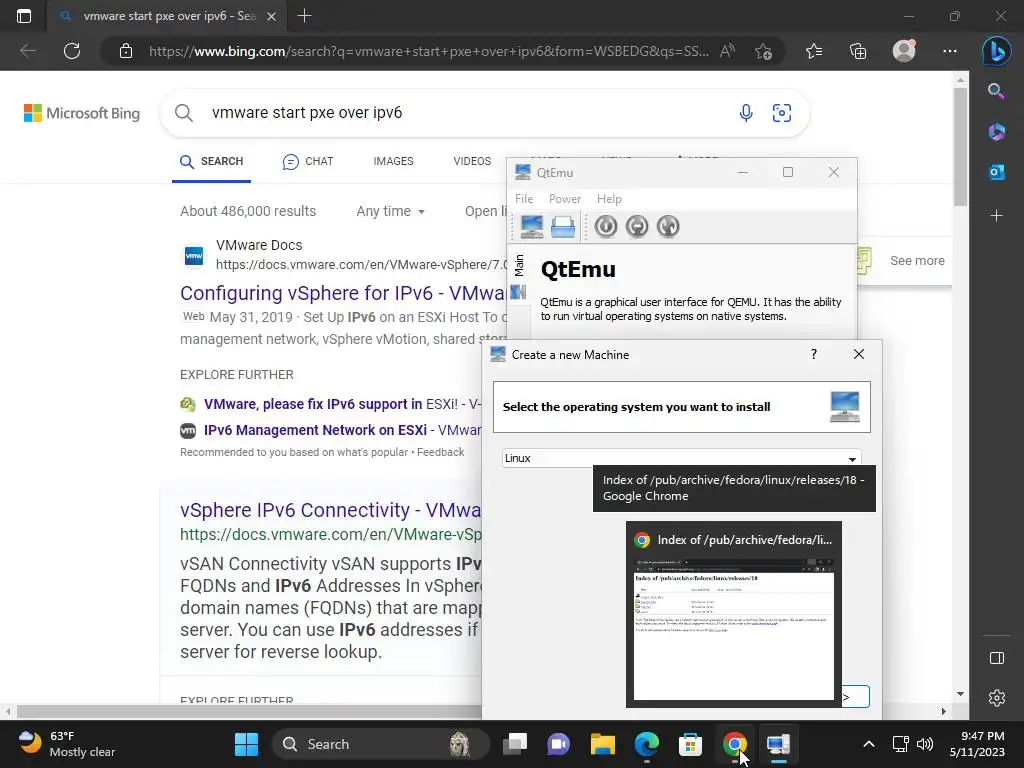
Task: Click the taskbar Search box
Action: (x=380, y=744)
